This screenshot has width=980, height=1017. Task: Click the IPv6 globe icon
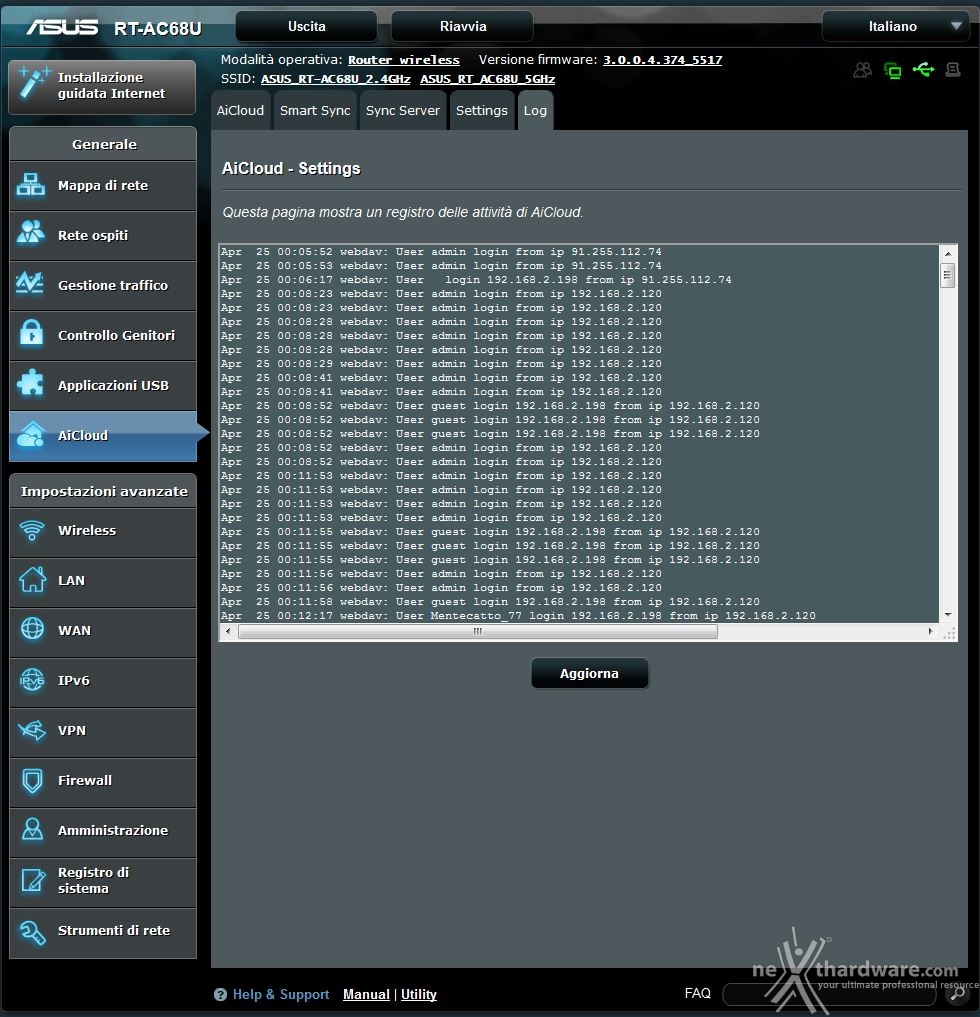pyautogui.click(x=32, y=680)
